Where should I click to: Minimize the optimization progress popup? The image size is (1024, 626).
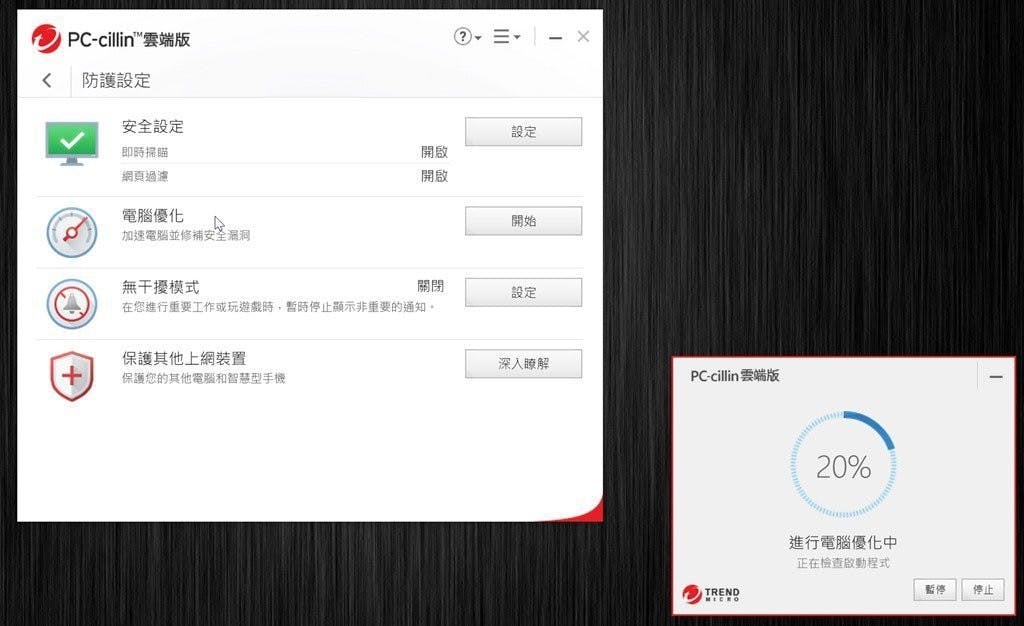996,377
